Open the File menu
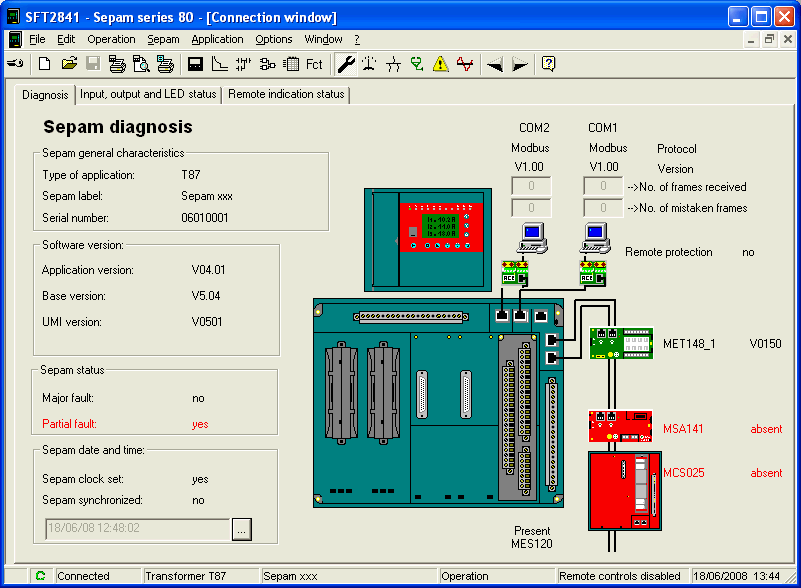Viewport: 801px width, 588px height. pos(37,39)
